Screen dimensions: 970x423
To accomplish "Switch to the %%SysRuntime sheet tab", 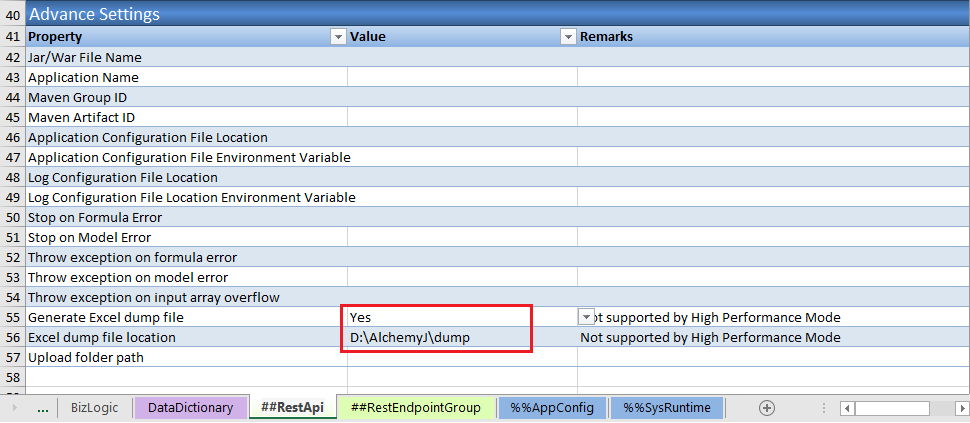I will click(x=667, y=408).
